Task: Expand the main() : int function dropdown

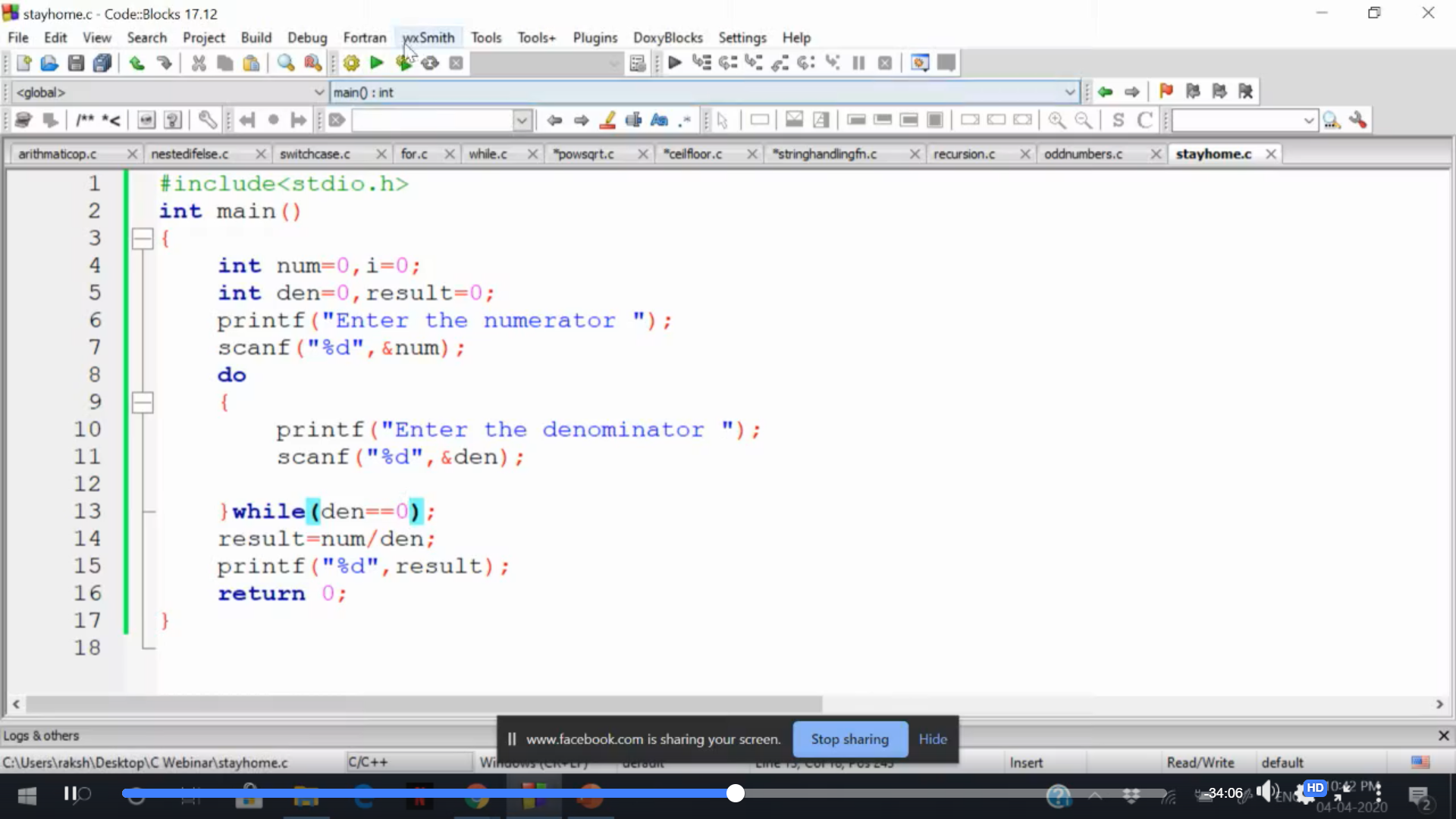Action: [x=1069, y=93]
